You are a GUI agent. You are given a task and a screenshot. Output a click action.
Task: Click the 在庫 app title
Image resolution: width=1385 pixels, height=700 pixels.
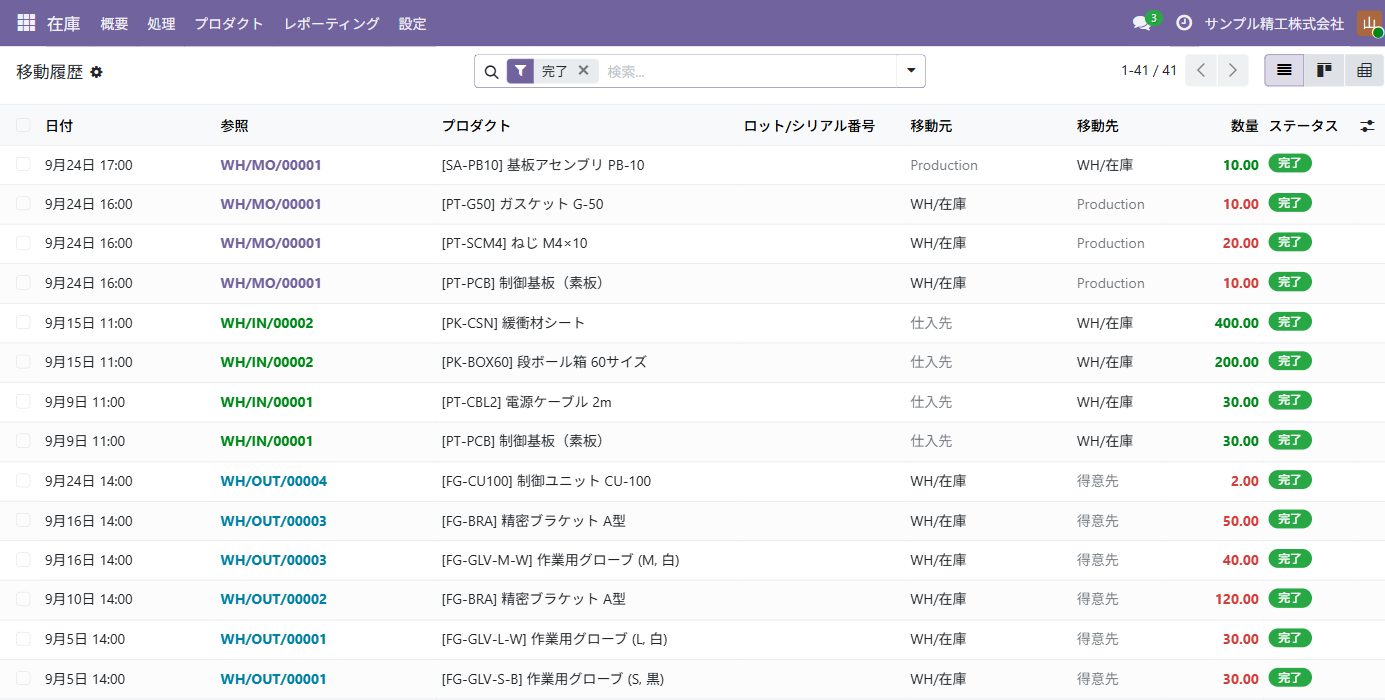64,23
